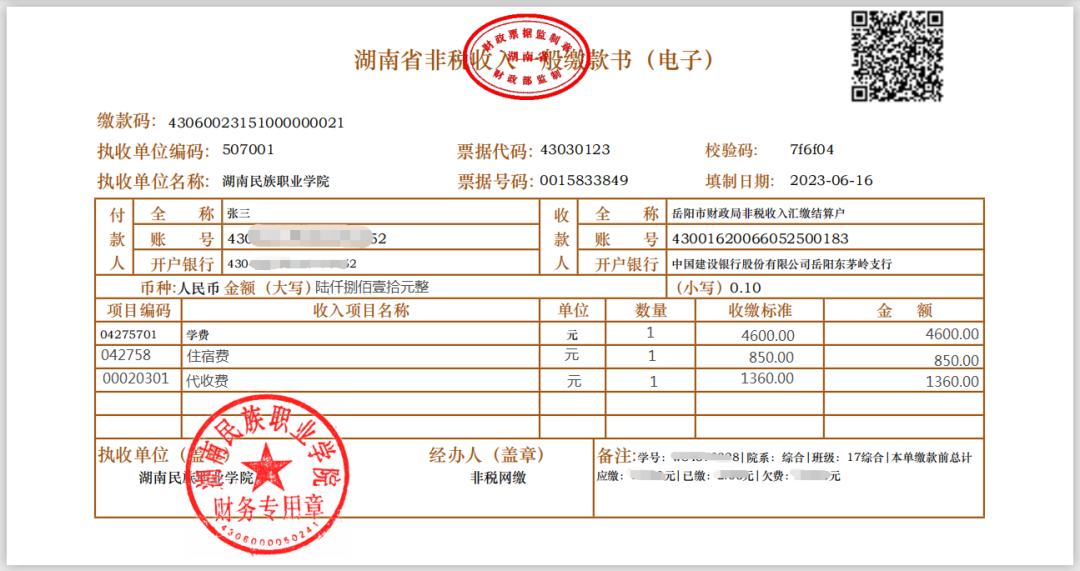The width and height of the screenshot is (1080, 571).
Task: Click the 经办人 value 非税网缴
Action: 498,477
